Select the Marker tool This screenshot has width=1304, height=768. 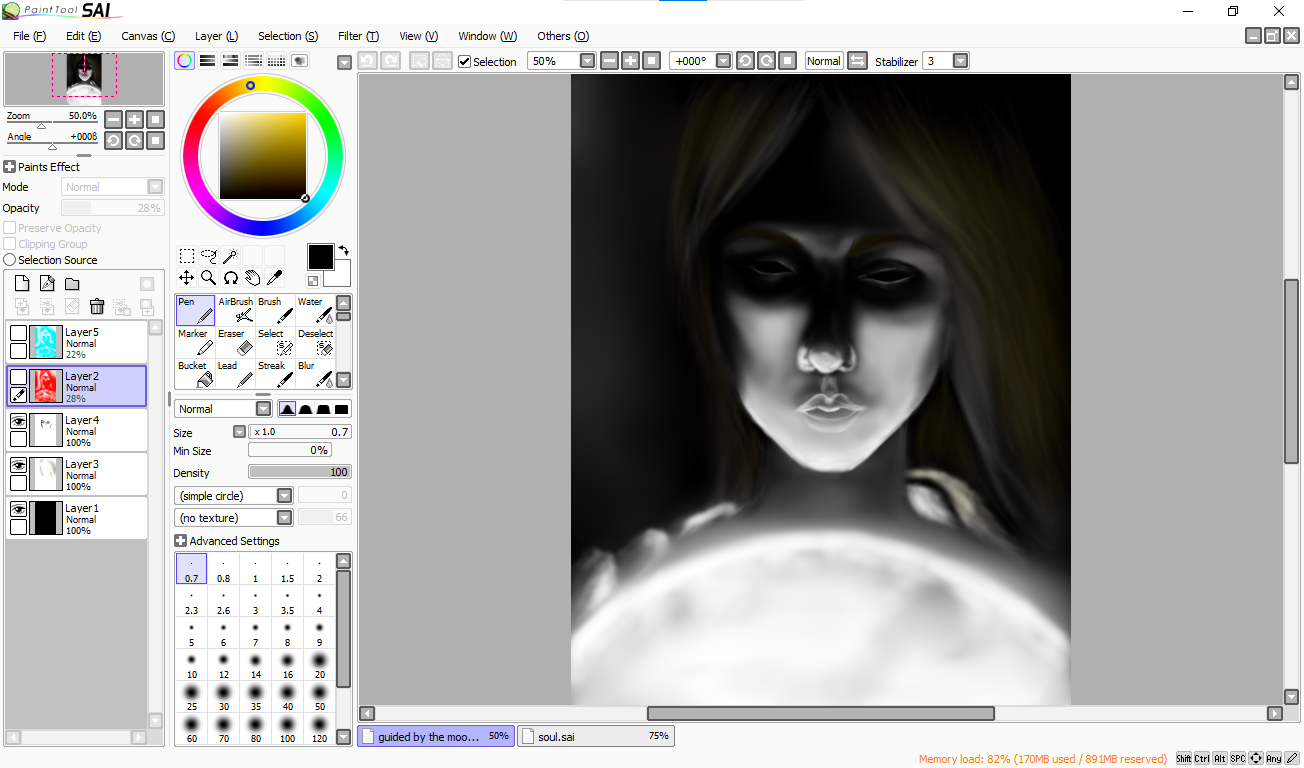pos(195,342)
